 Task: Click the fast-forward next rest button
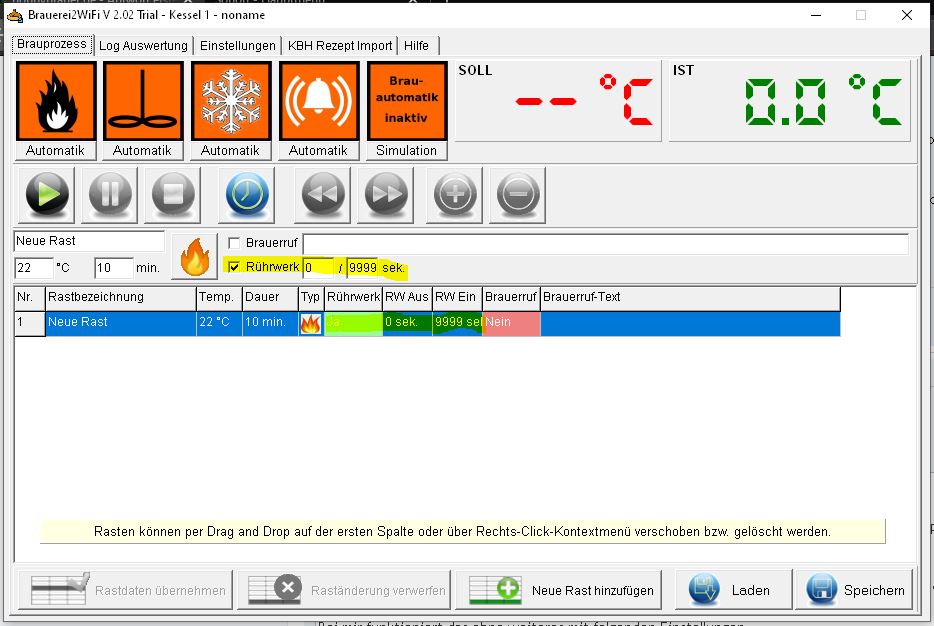pos(387,194)
